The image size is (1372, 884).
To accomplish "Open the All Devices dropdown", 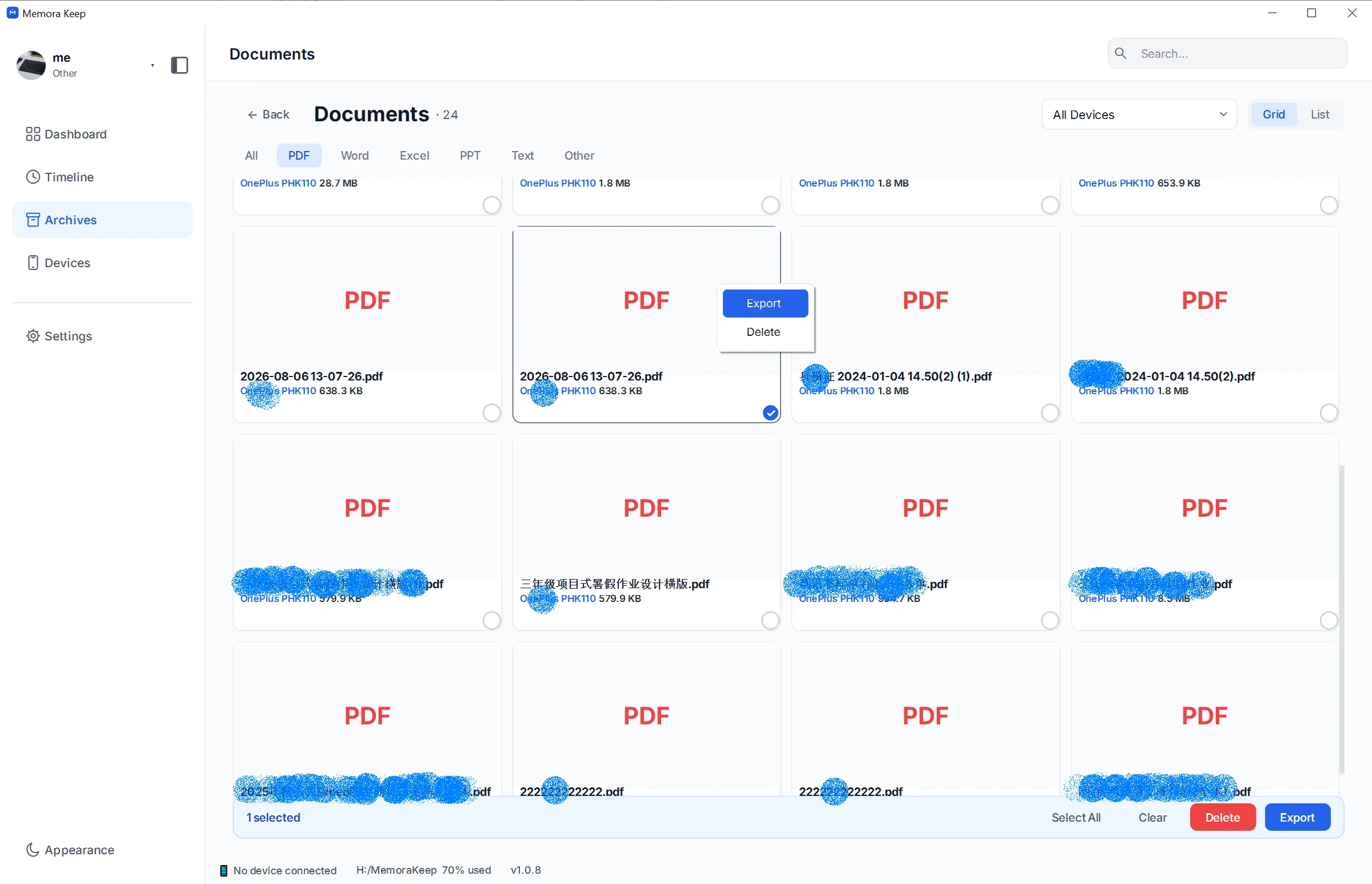I will pos(1139,114).
